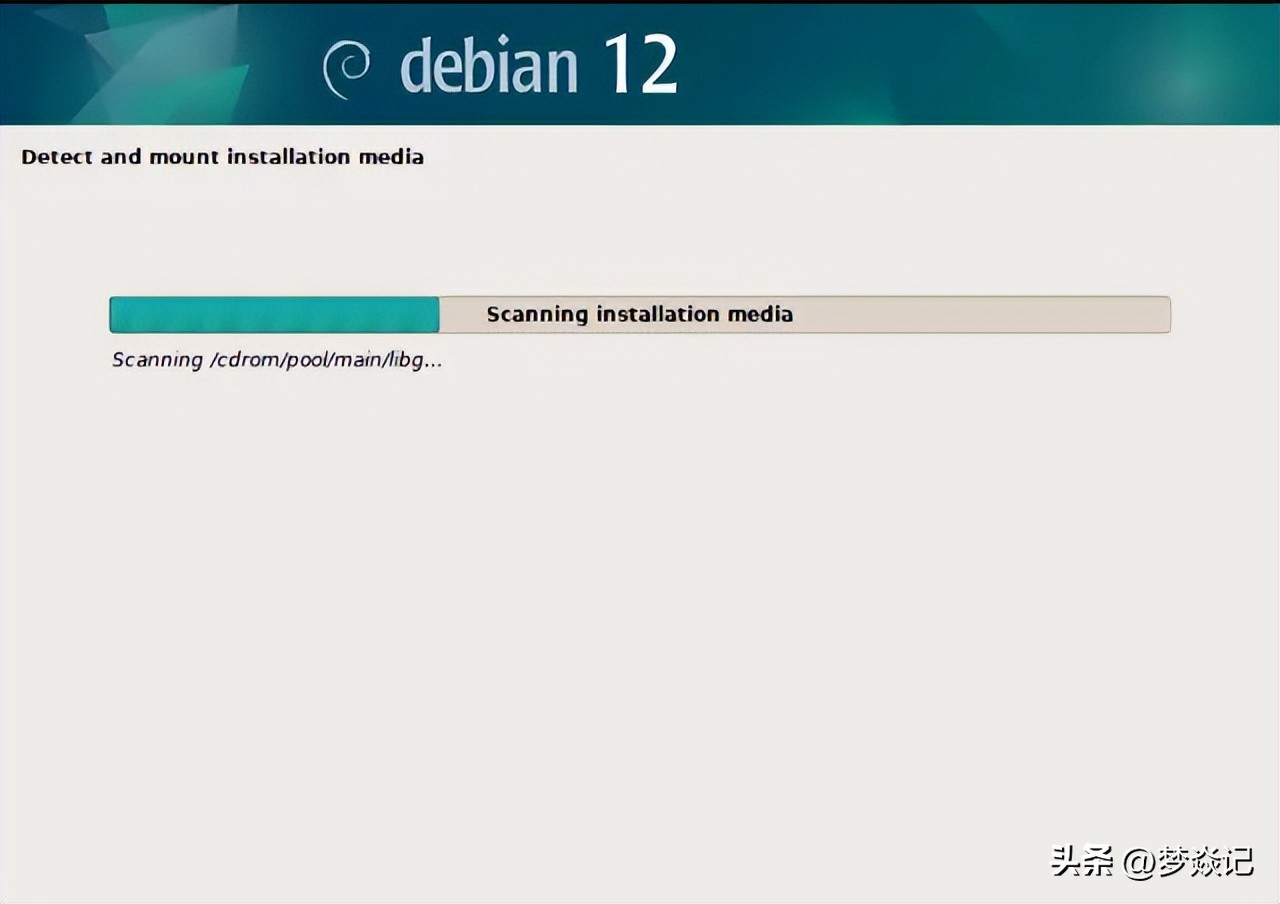Click the filled teal portion of progress bar

pyautogui.click(x=273, y=314)
